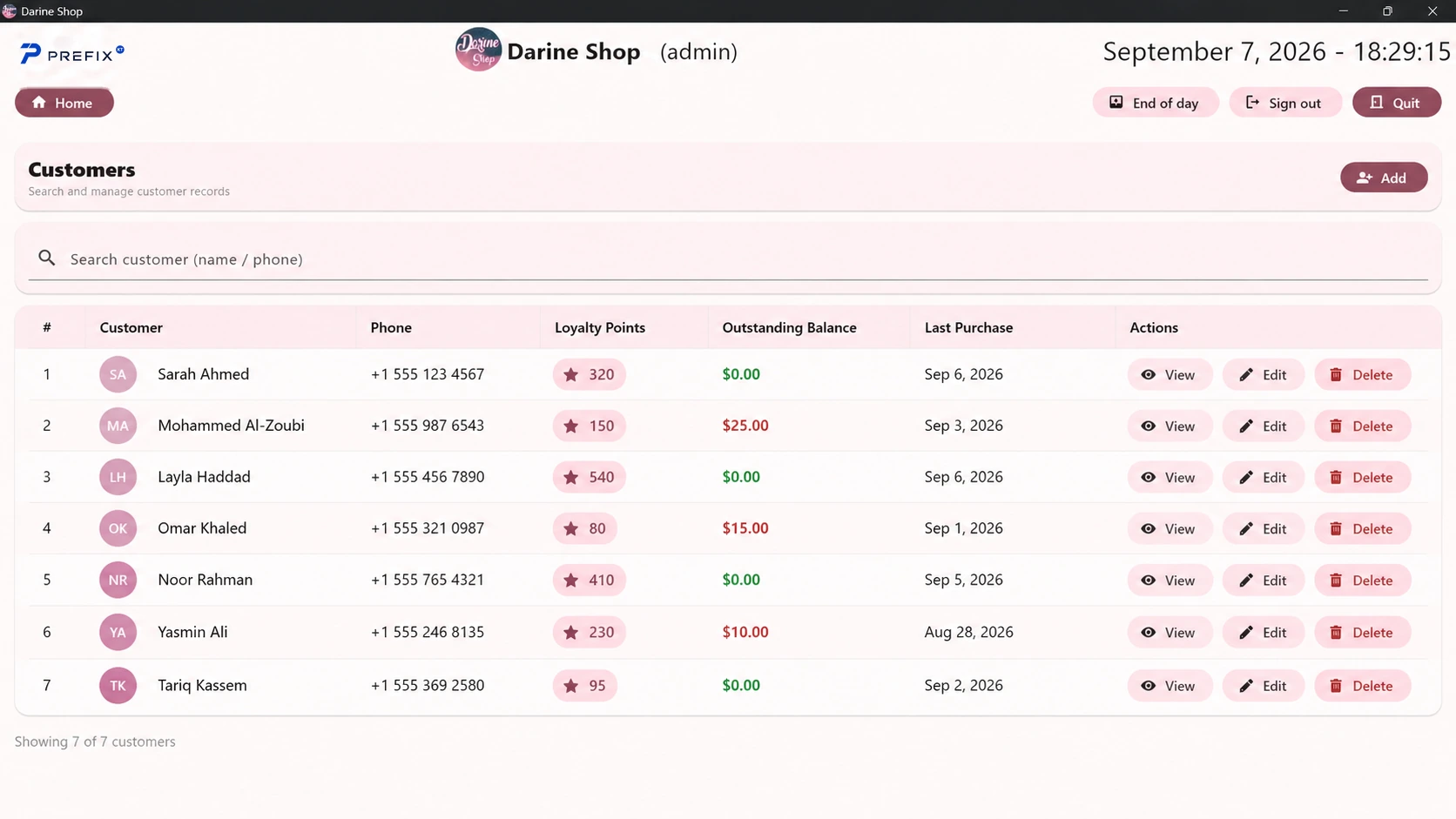Click the Loyalty Points column header
The height and width of the screenshot is (819, 1456).
600,327
